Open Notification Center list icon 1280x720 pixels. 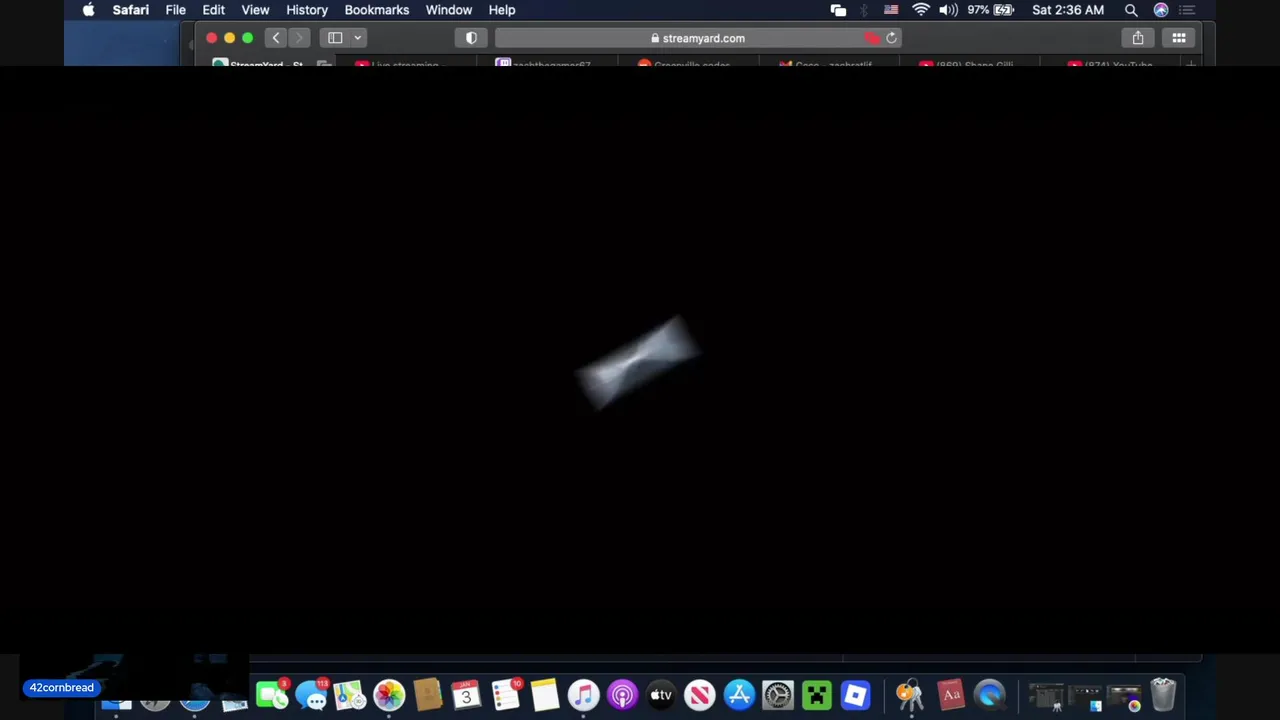pos(1188,10)
